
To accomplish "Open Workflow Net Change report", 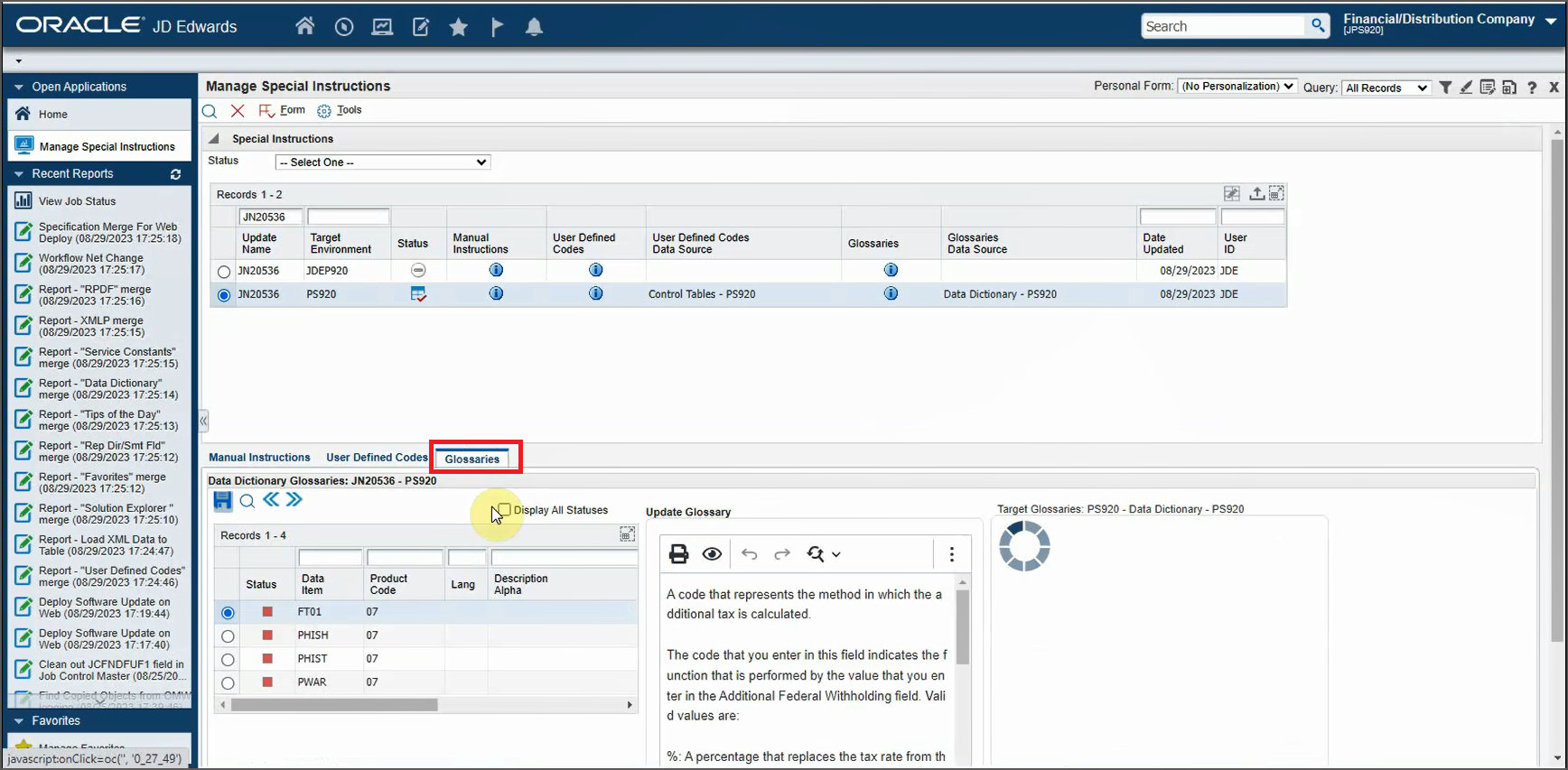I will coord(91,264).
